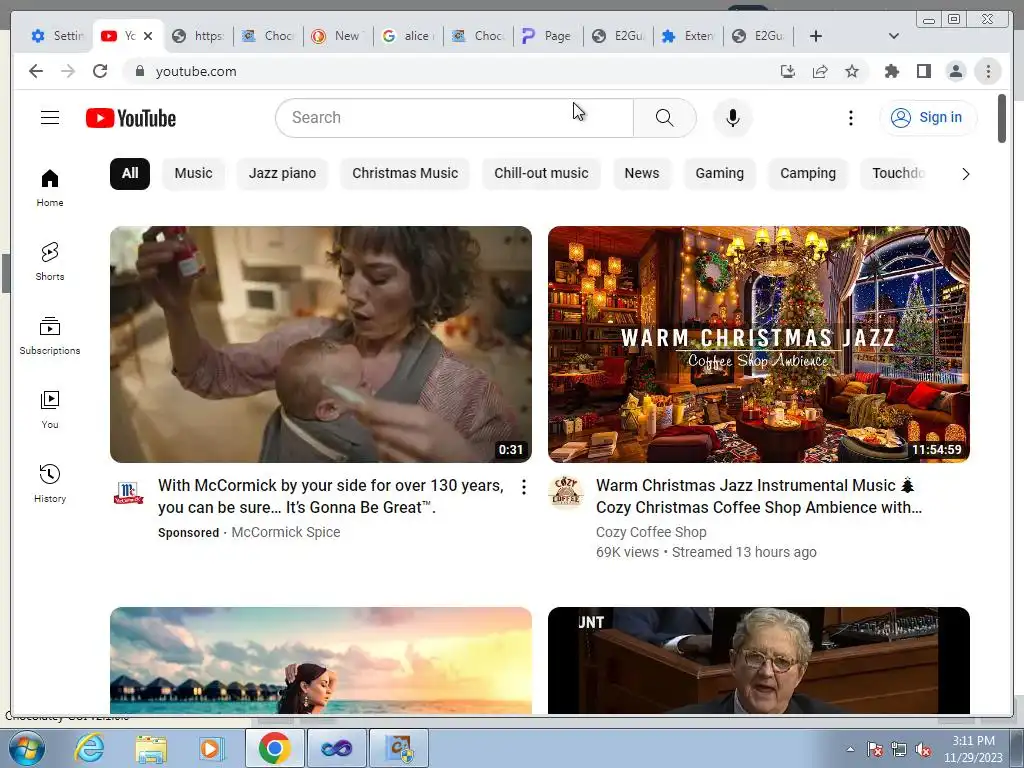
Task: Start voice search with microphone icon
Action: click(733, 118)
